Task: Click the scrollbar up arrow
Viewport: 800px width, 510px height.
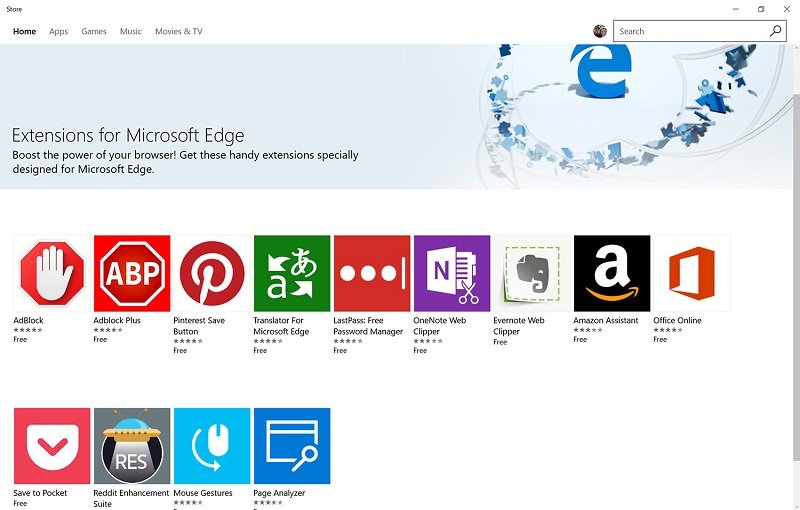Action: point(796,47)
